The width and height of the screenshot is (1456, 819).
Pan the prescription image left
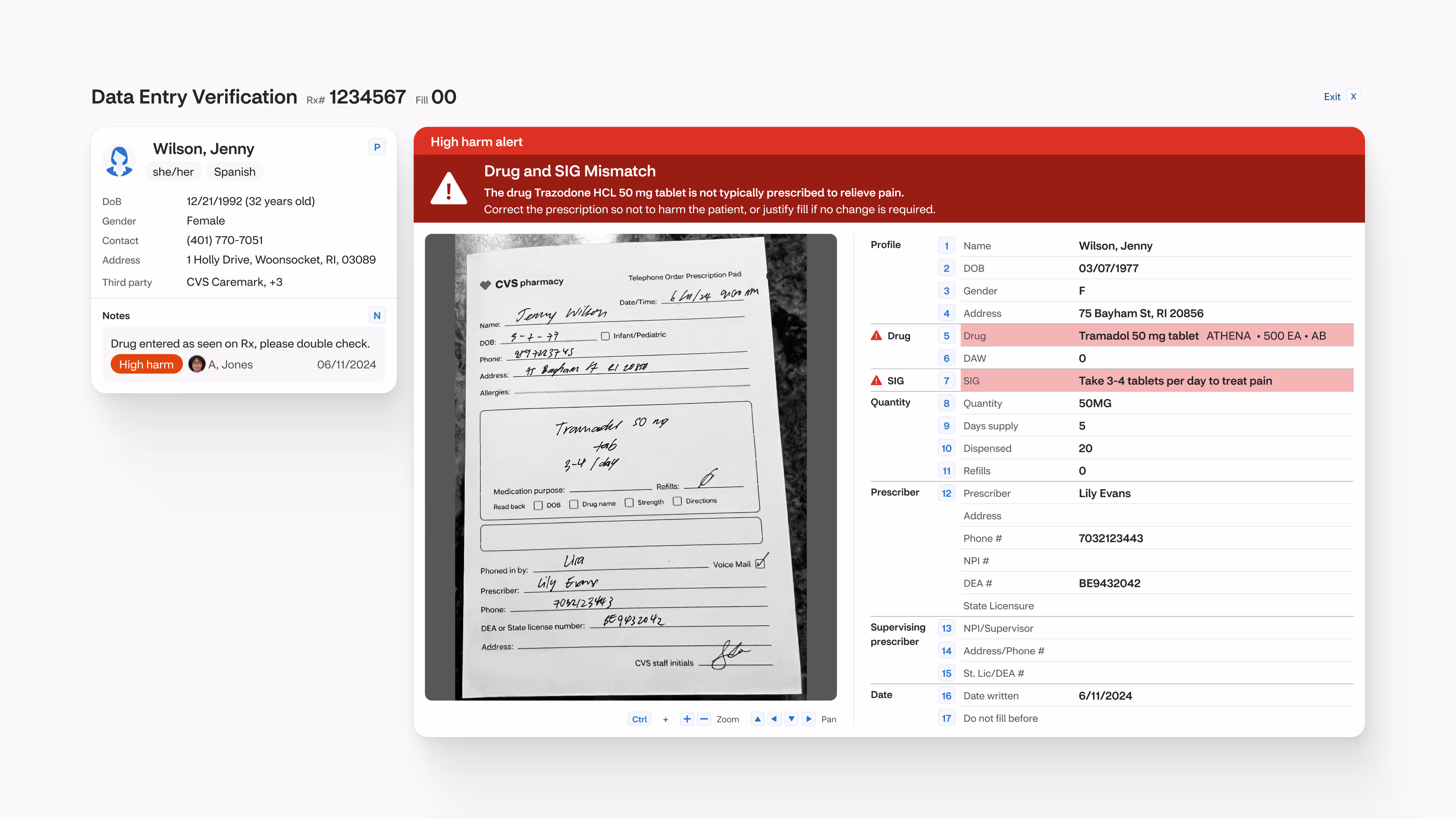[x=774, y=719]
